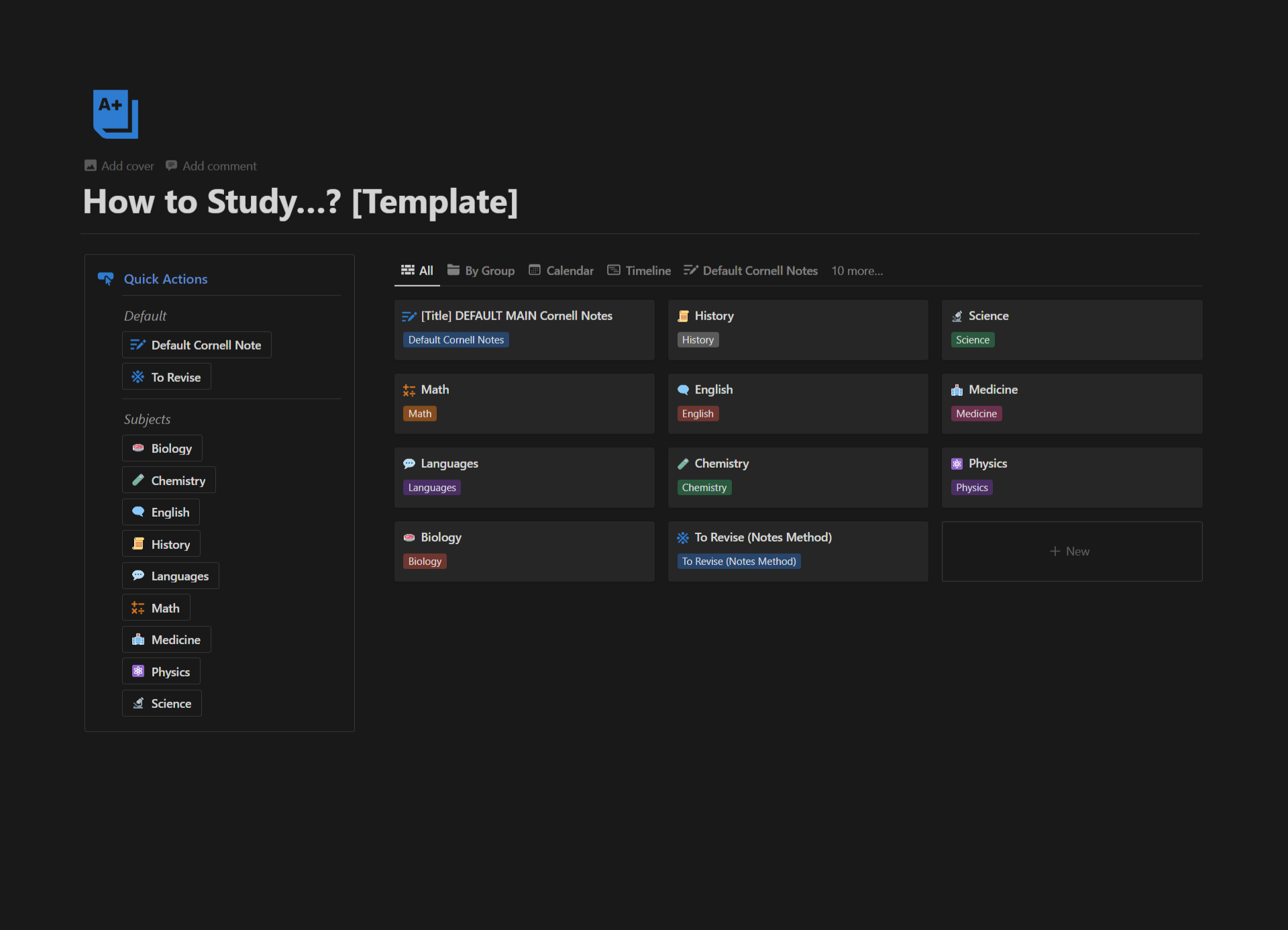1288x930 pixels.
Task: Open Chemistry subject from Quick Actions
Action: tap(169, 480)
